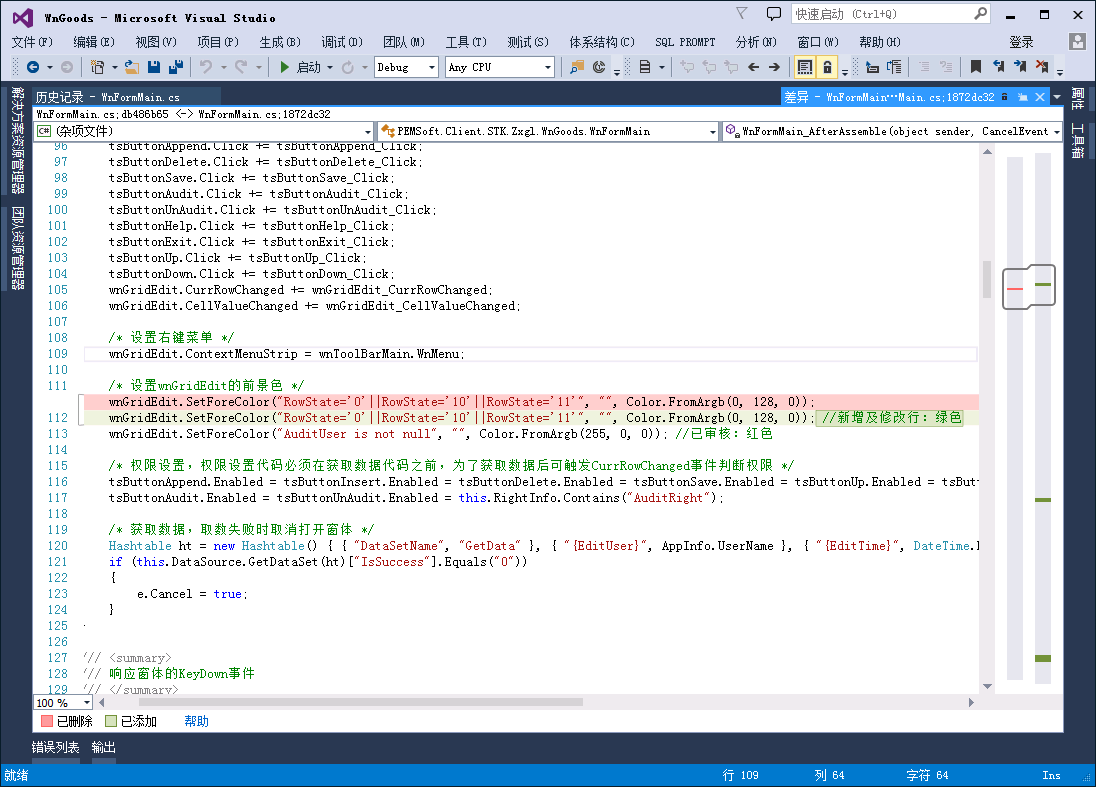This screenshot has width=1096, height=787.
Task: Click the Save All double-floppy icon
Action: coord(175,67)
